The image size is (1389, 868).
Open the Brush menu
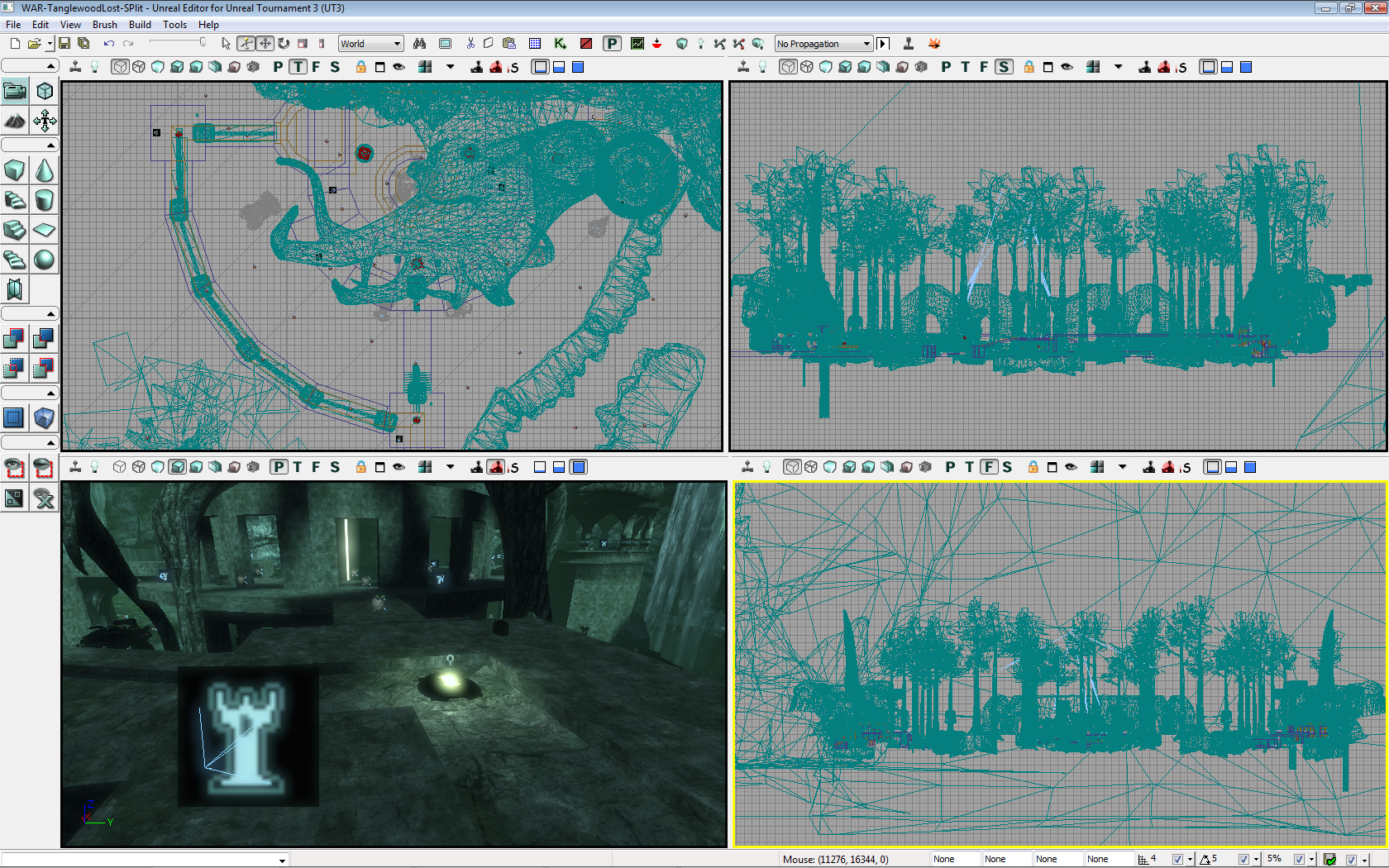[104, 25]
